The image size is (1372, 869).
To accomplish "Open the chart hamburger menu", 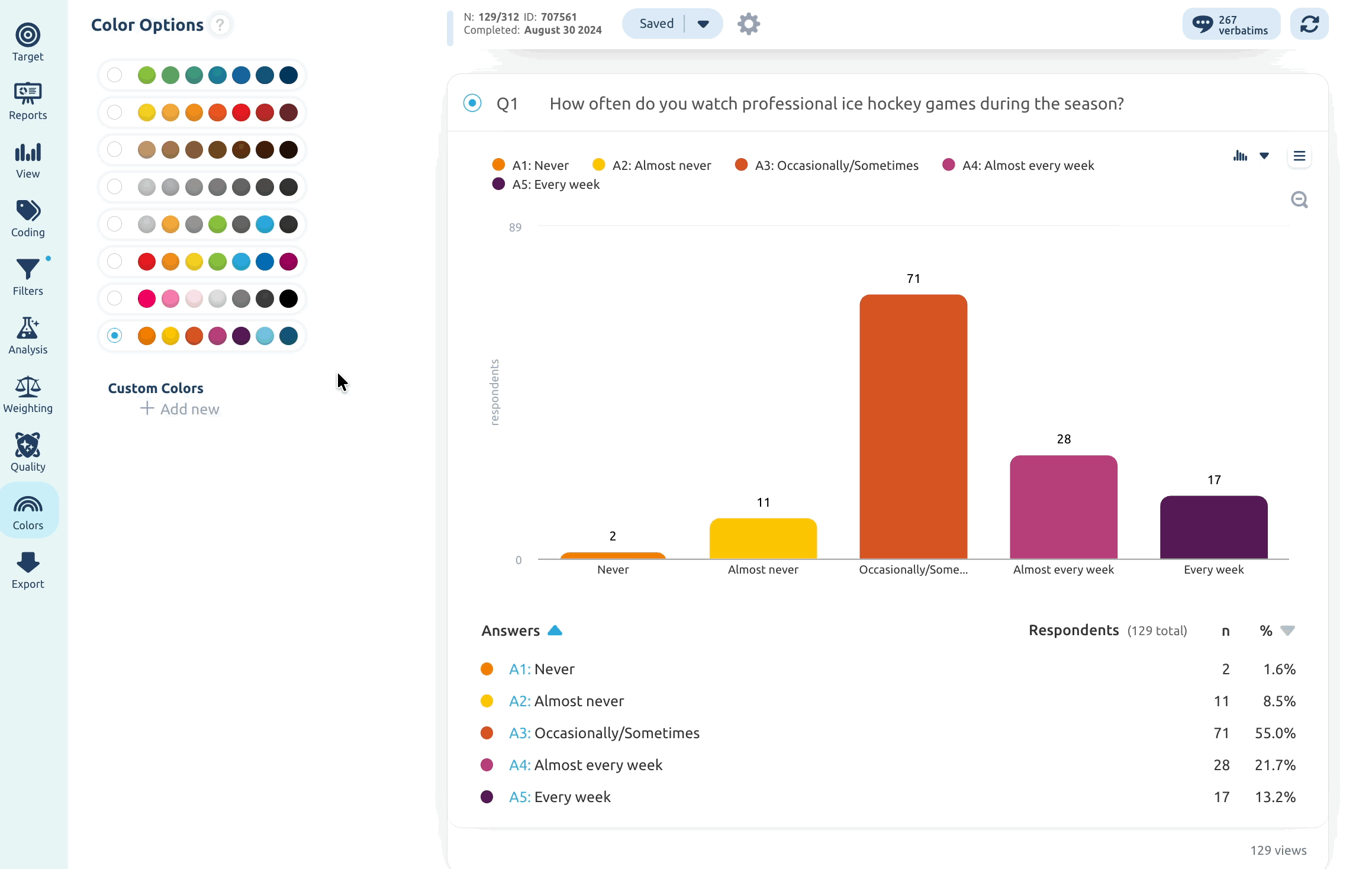I will click(x=1299, y=156).
